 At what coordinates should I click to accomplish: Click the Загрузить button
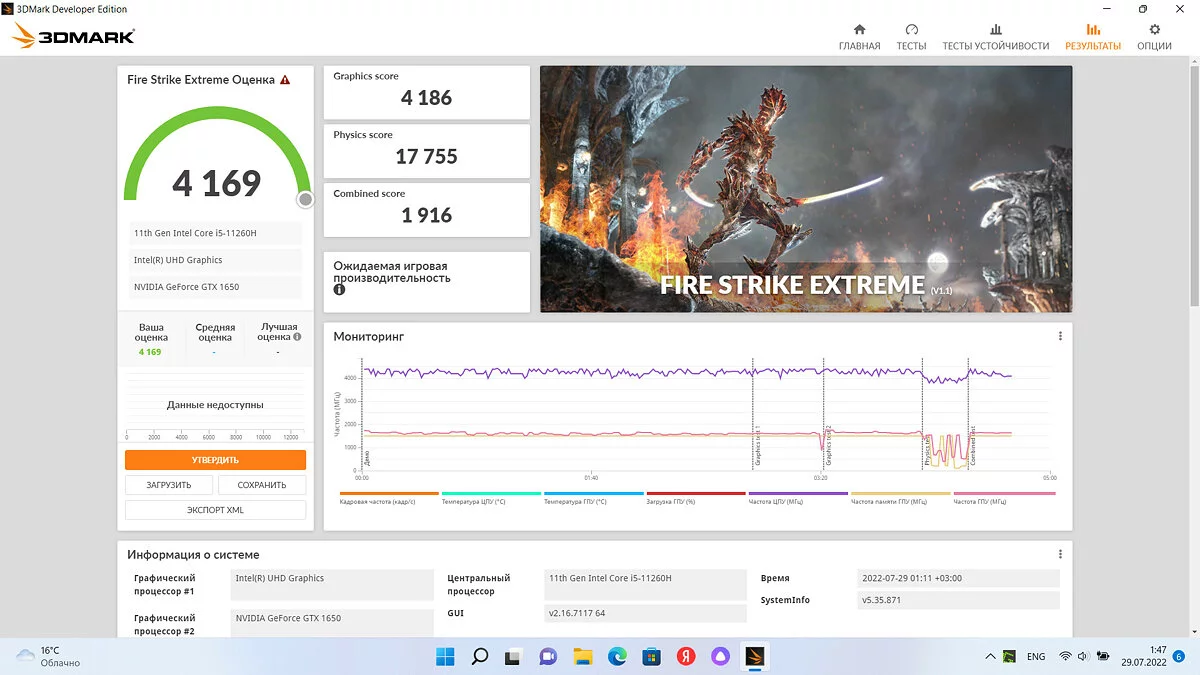coord(168,485)
